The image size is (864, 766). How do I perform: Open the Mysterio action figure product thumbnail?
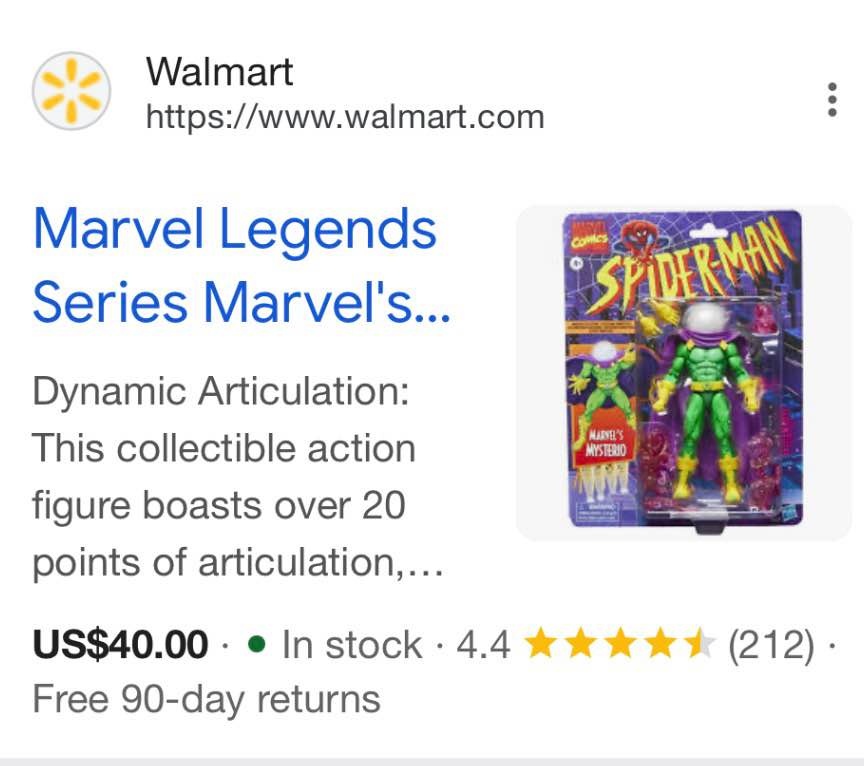684,373
